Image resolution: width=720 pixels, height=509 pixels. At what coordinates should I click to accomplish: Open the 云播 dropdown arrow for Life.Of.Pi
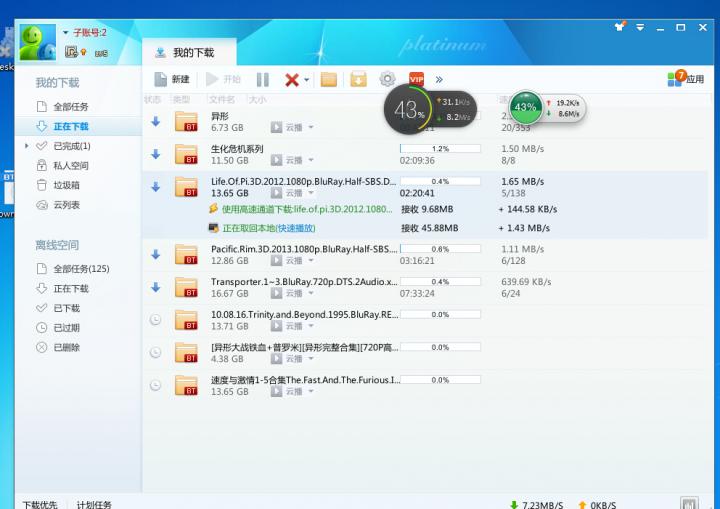pyautogui.click(x=311, y=193)
